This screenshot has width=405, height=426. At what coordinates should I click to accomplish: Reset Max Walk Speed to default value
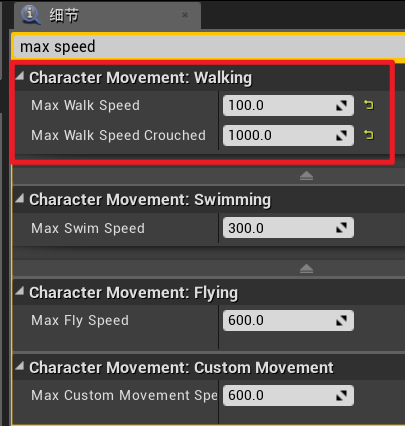(x=369, y=105)
